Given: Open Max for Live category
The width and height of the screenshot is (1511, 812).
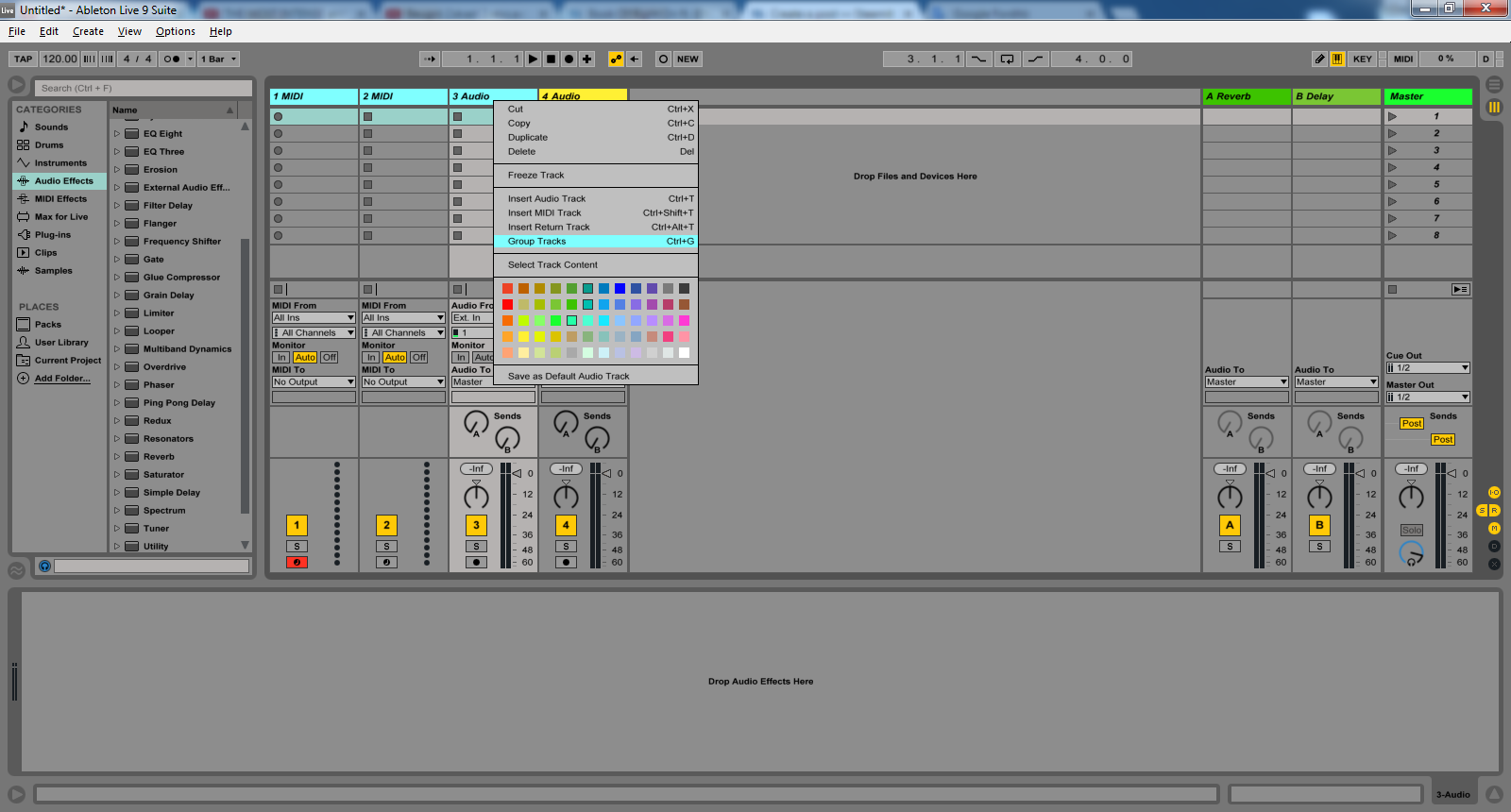Looking at the screenshot, I should 61,216.
